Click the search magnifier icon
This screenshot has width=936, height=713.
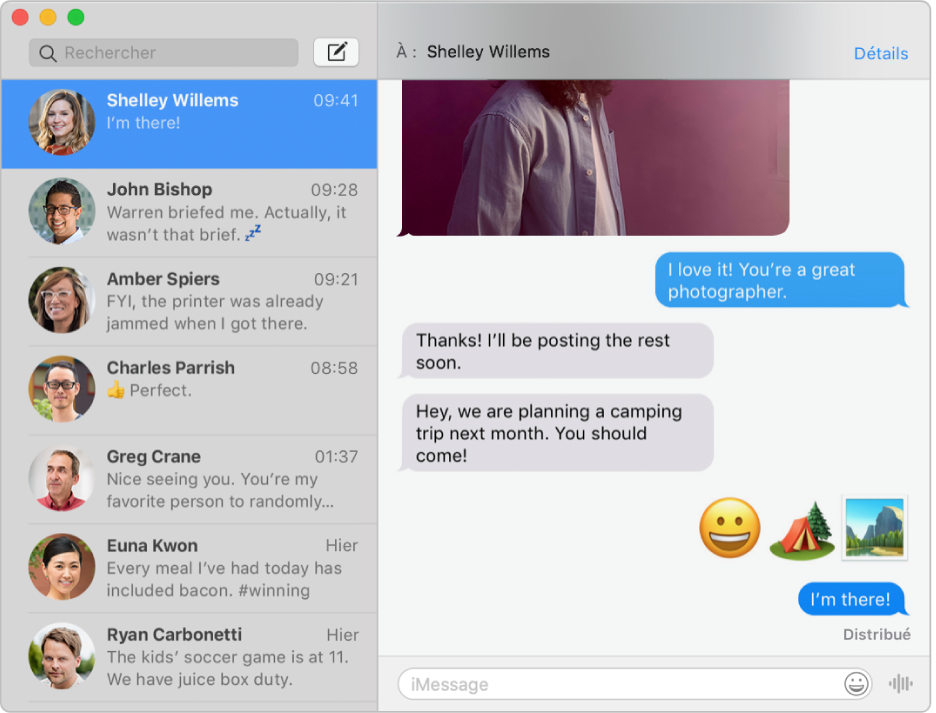pyautogui.click(x=48, y=53)
